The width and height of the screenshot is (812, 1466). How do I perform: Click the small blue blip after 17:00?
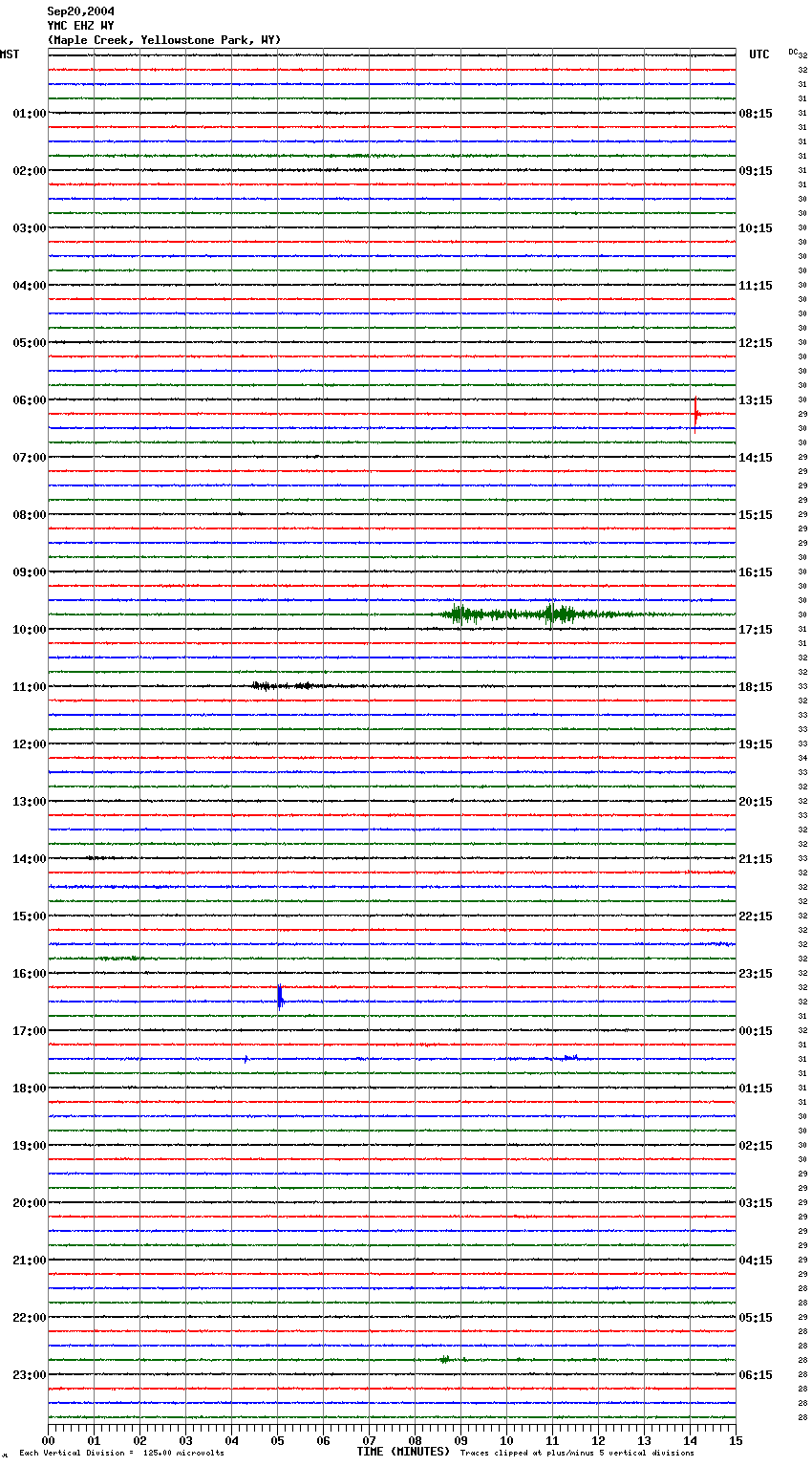tap(246, 1059)
